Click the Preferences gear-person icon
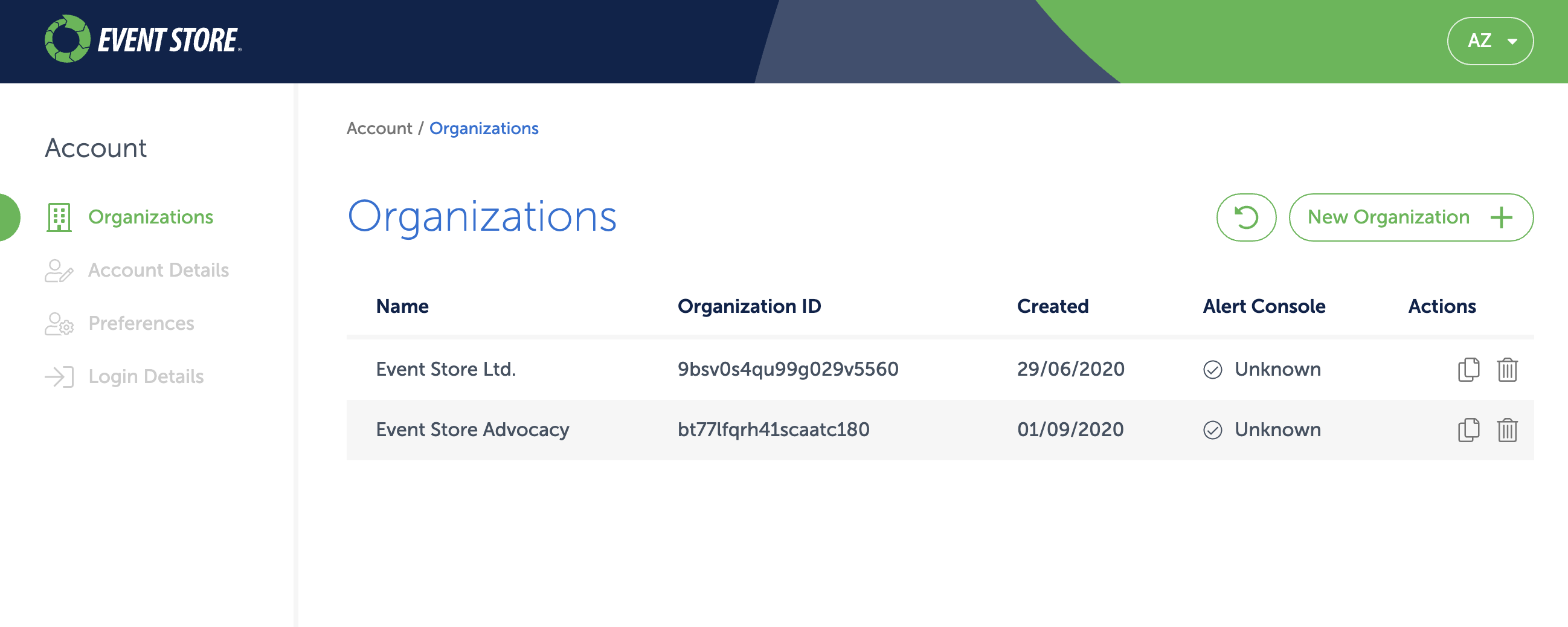This screenshot has height=627, width=1568. (x=58, y=323)
